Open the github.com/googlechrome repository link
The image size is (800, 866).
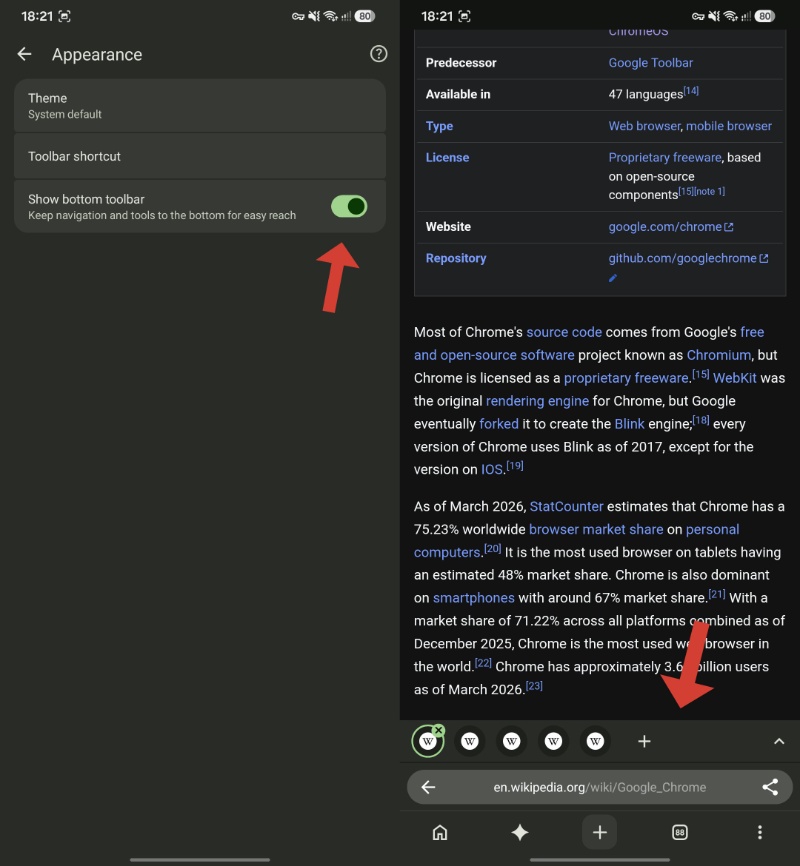tap(688, 258)
